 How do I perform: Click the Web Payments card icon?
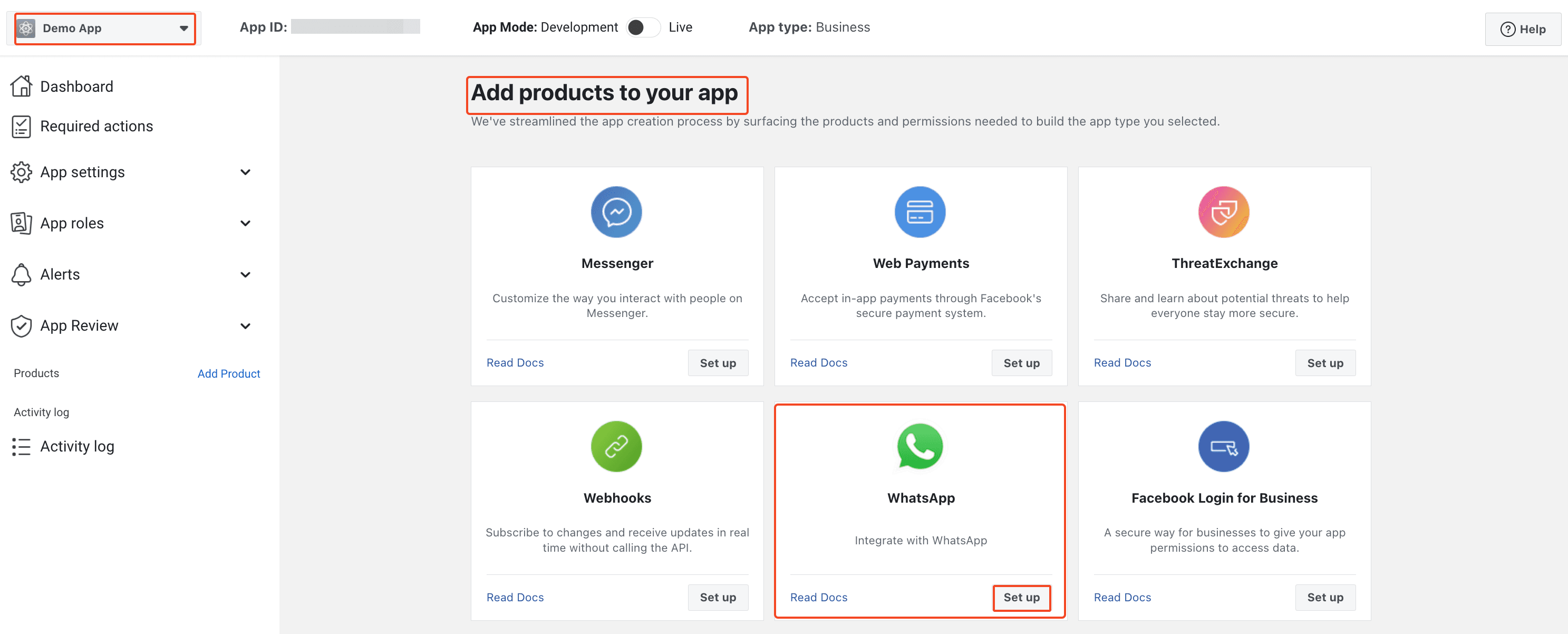coord(919,212)
